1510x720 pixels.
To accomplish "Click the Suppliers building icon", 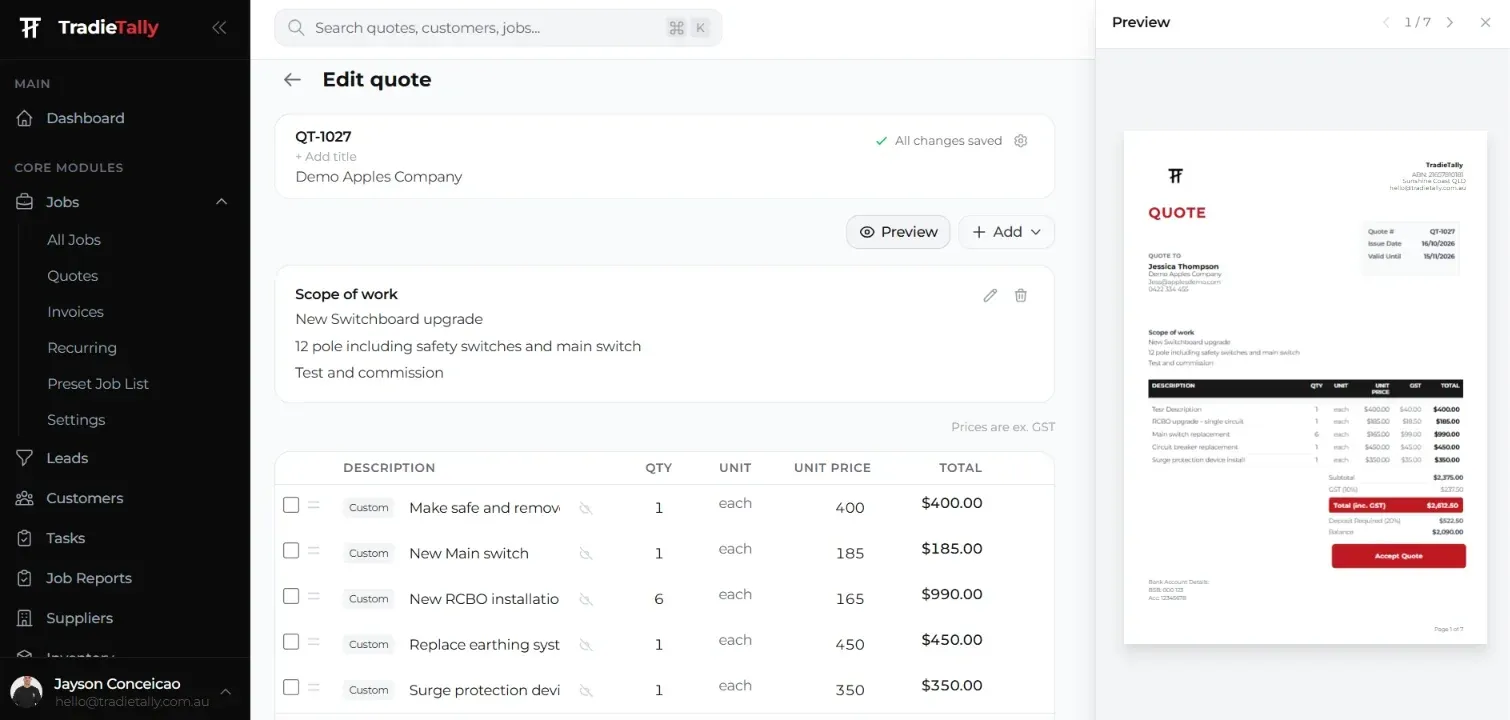I will tap(26, 618).
